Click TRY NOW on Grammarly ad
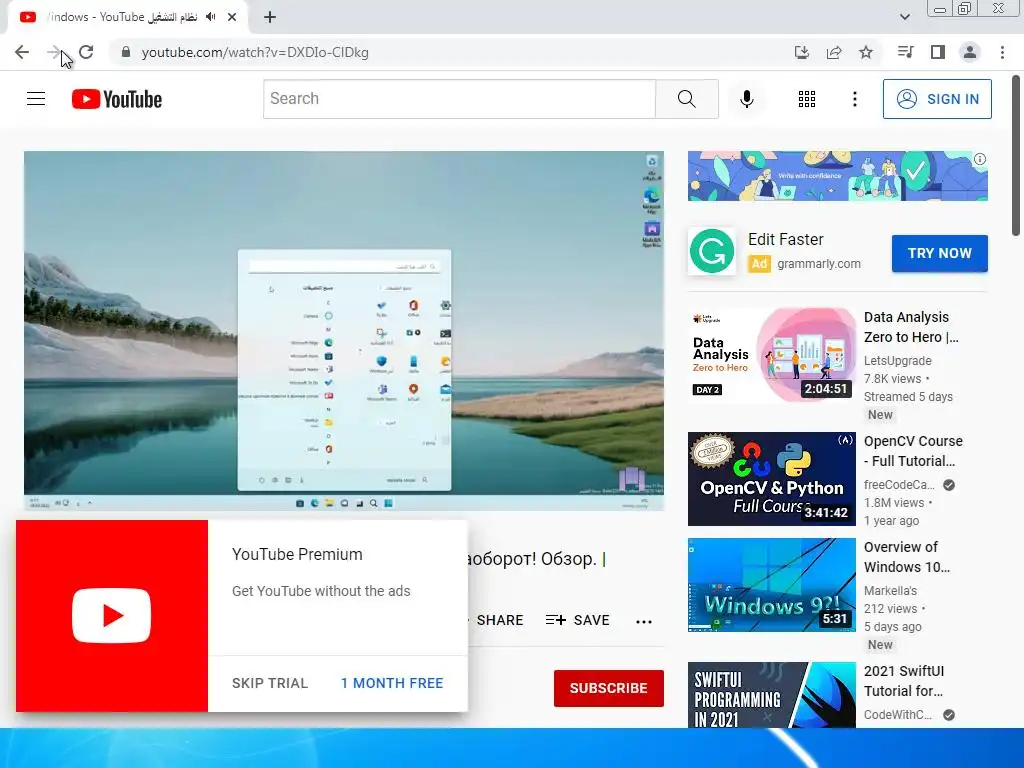The height and width of the screenshot is (768, 1024). (940, 253)
